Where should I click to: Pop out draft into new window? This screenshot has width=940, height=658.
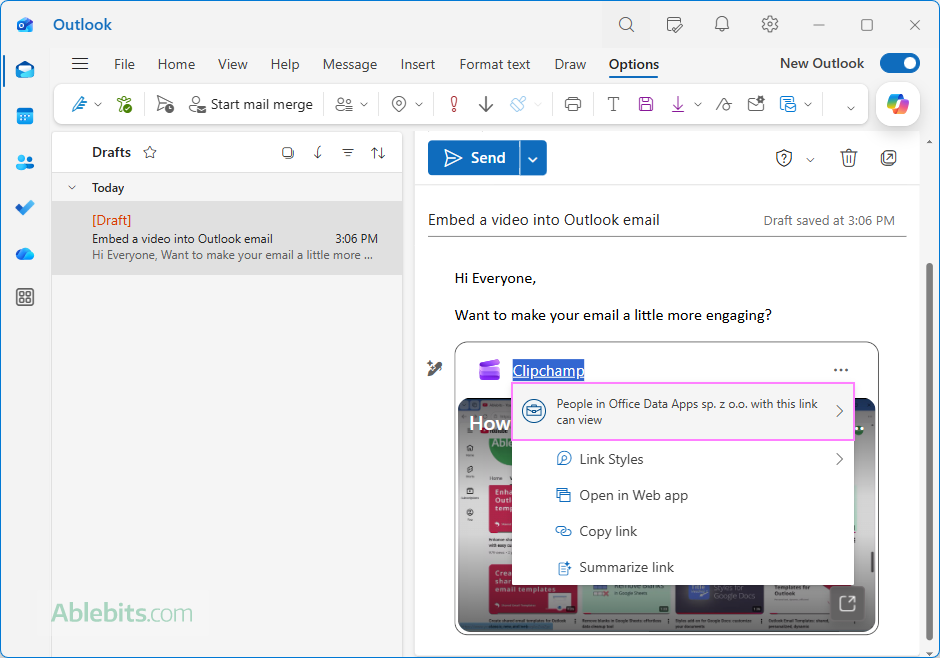pyautogui.click(x=888, y=158)
